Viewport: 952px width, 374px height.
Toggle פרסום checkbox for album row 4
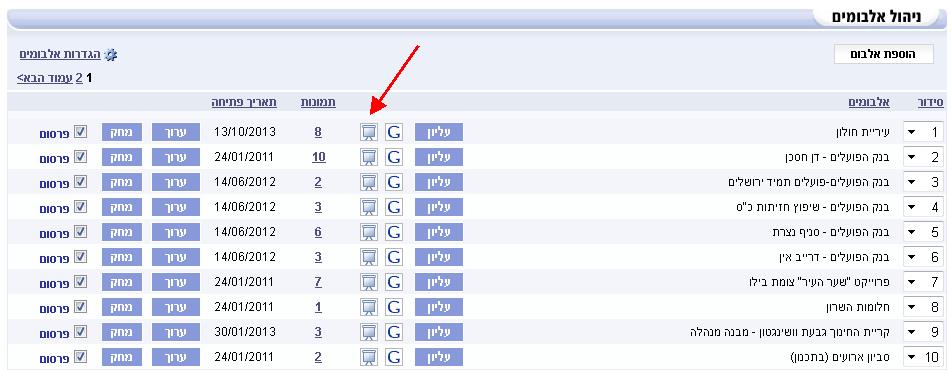click(x=80, y=206)
